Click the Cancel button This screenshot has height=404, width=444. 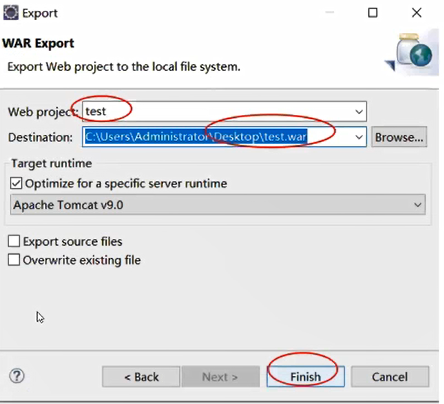390,377
